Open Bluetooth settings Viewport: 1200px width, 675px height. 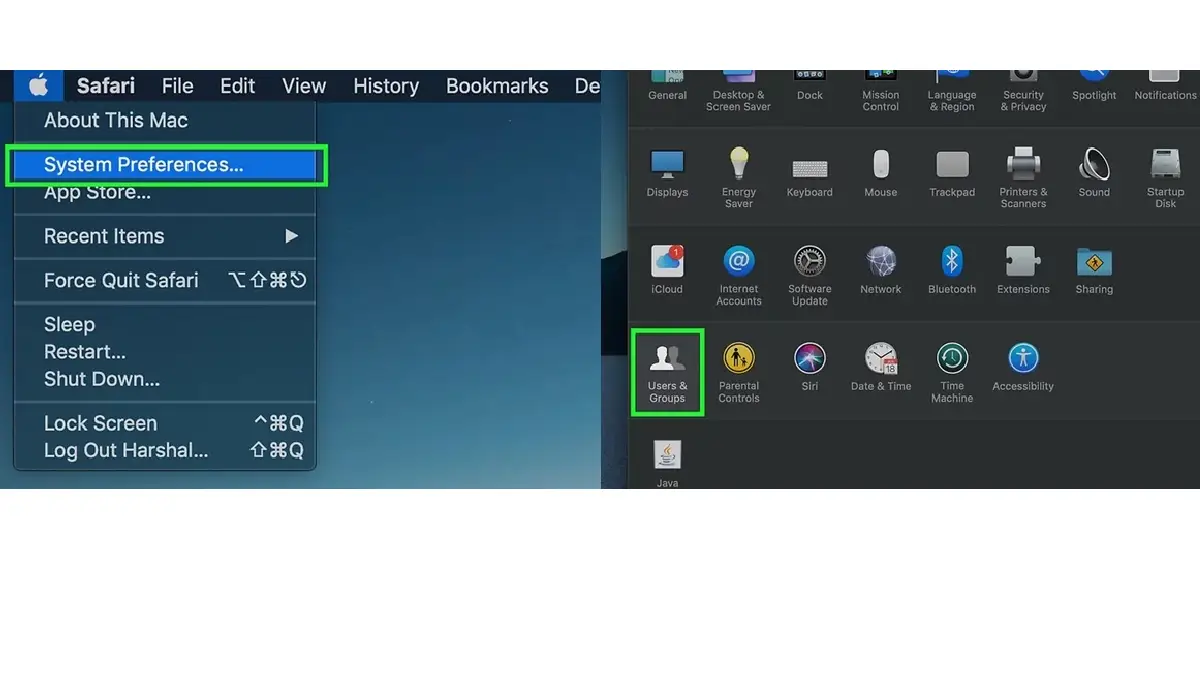(952, 271)
